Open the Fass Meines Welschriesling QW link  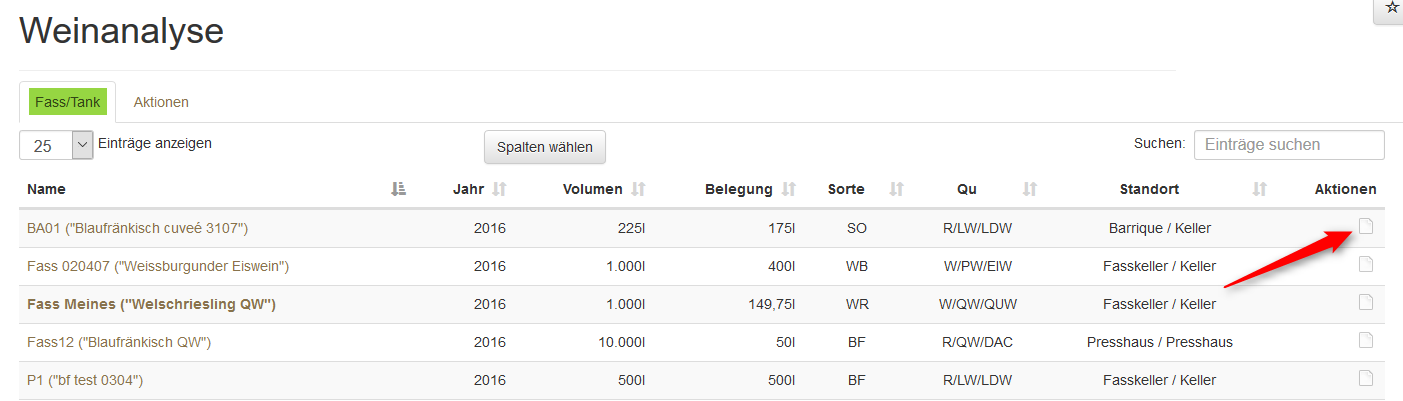[x=151, y=304]
